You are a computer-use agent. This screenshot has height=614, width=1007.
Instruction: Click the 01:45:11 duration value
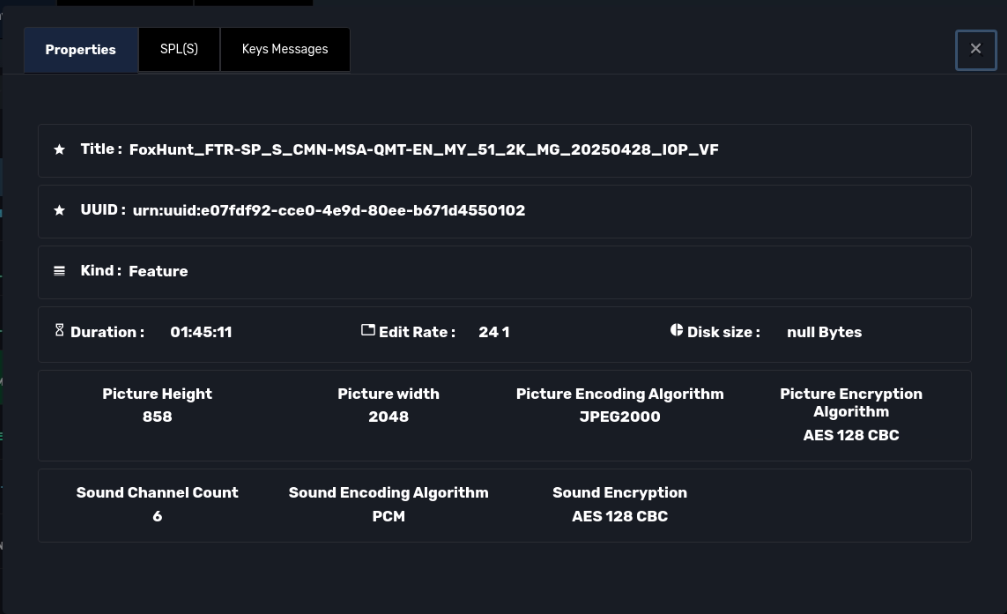click(x=200, y=332)
